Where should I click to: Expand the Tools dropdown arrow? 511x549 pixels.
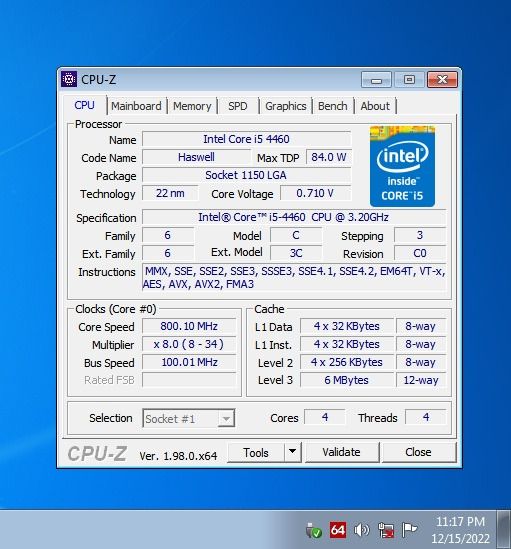click(292, 452)
